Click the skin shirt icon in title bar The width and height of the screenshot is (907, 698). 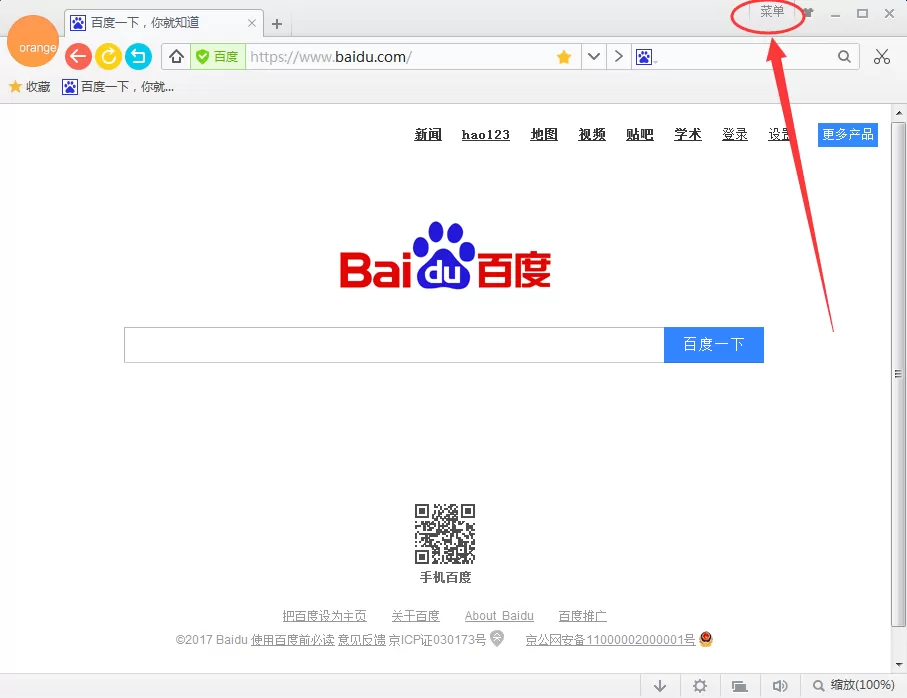tap(808, 13)
